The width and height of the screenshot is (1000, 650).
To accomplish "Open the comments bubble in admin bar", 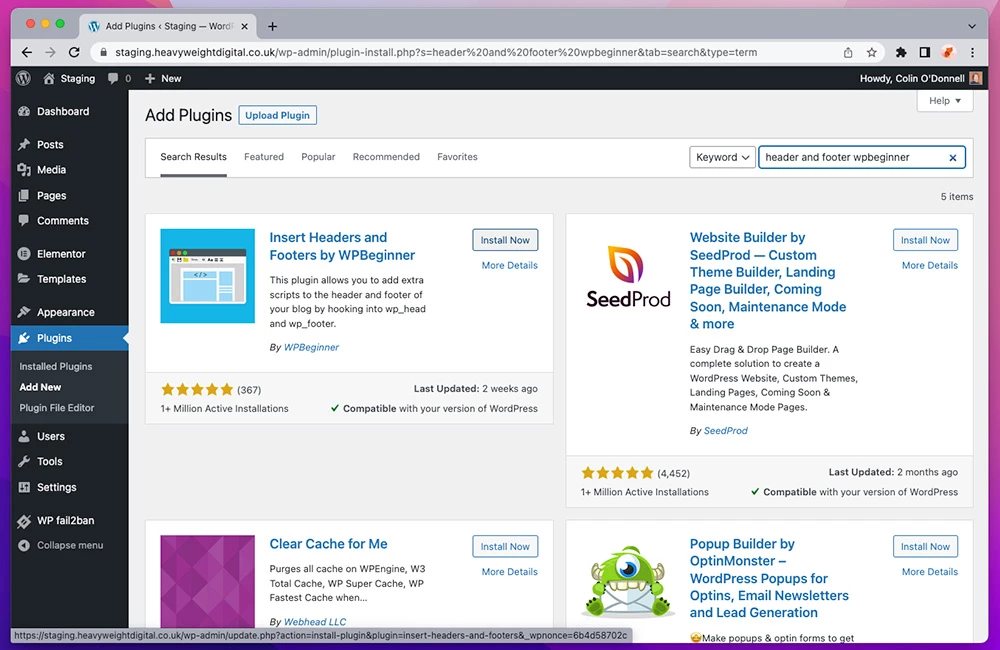I will [118, 78].
